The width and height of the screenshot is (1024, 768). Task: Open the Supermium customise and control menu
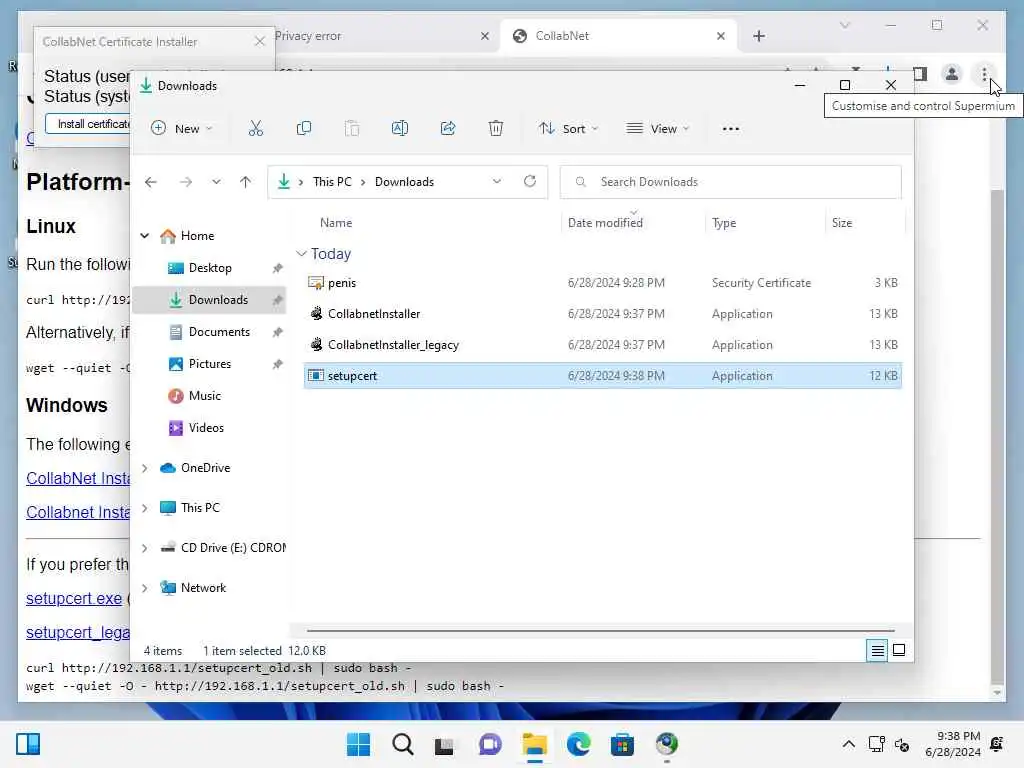pyautogui.click(x=984, y=74)
